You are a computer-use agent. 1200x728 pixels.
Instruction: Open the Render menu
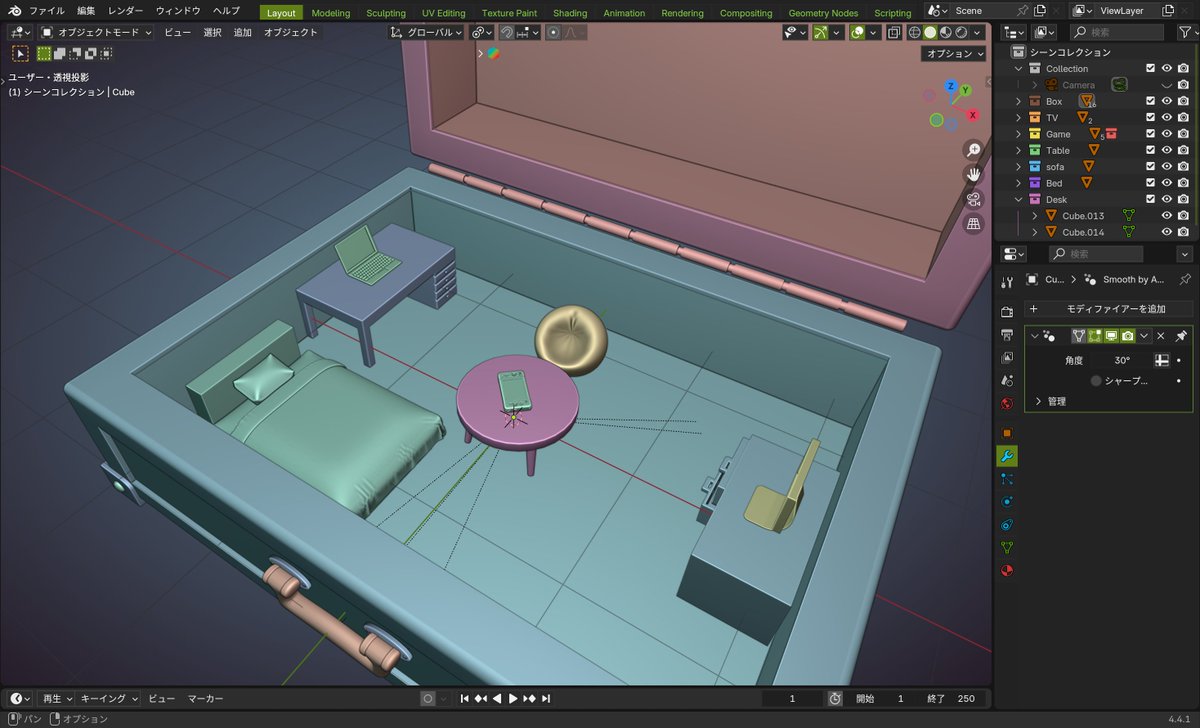click(125, 11)
